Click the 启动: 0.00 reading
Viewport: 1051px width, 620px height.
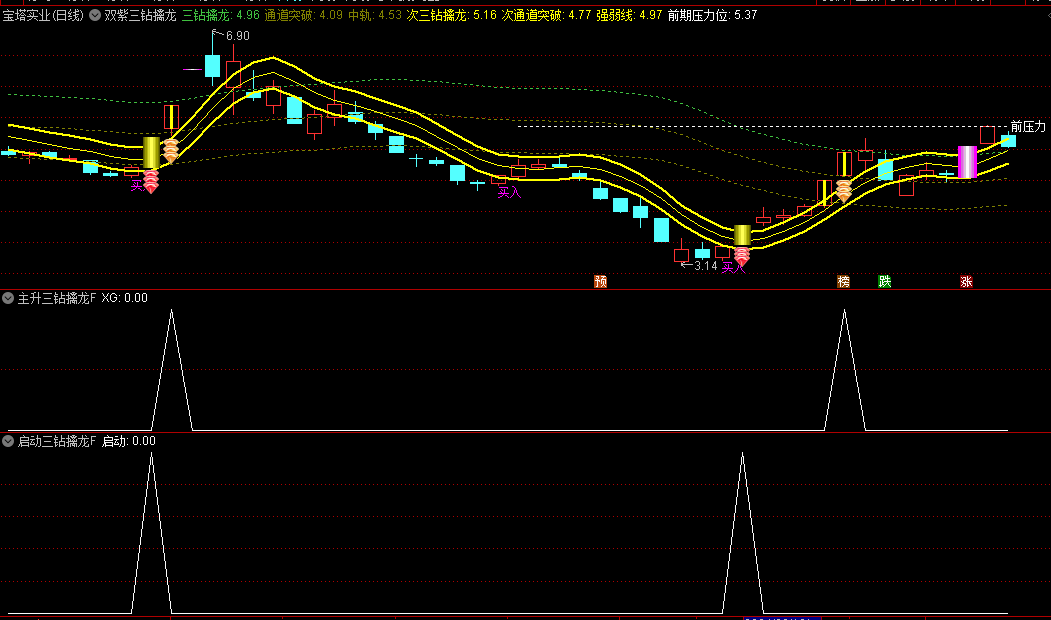(x=129, y=441)
